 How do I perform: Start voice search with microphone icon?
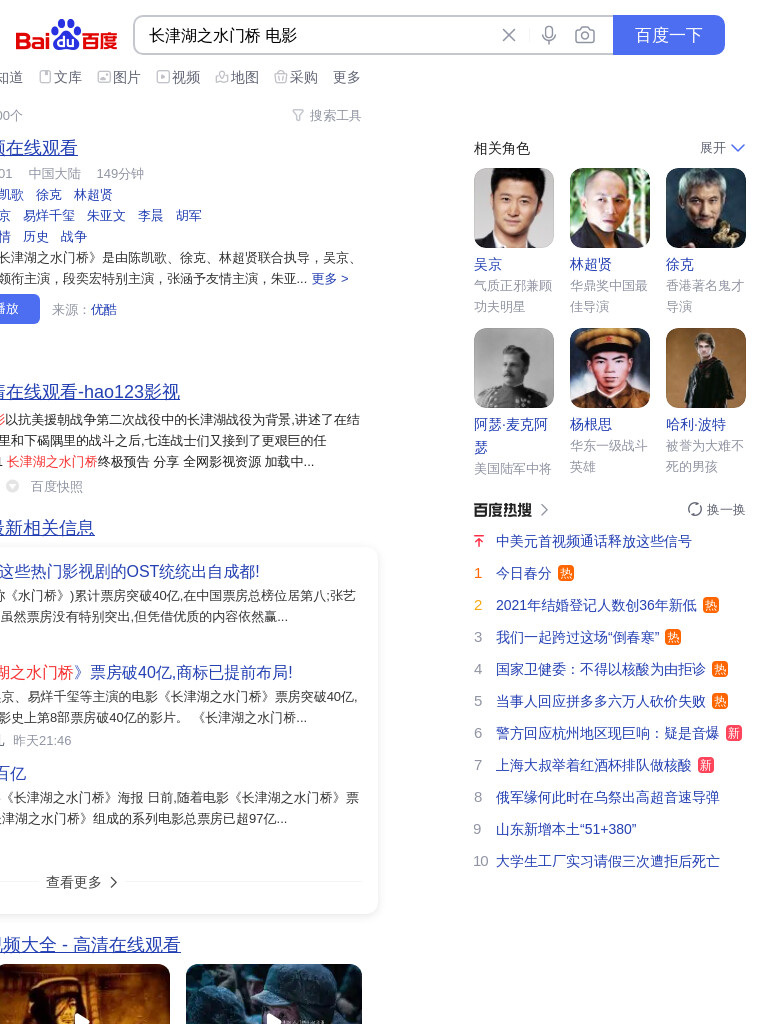549,35
